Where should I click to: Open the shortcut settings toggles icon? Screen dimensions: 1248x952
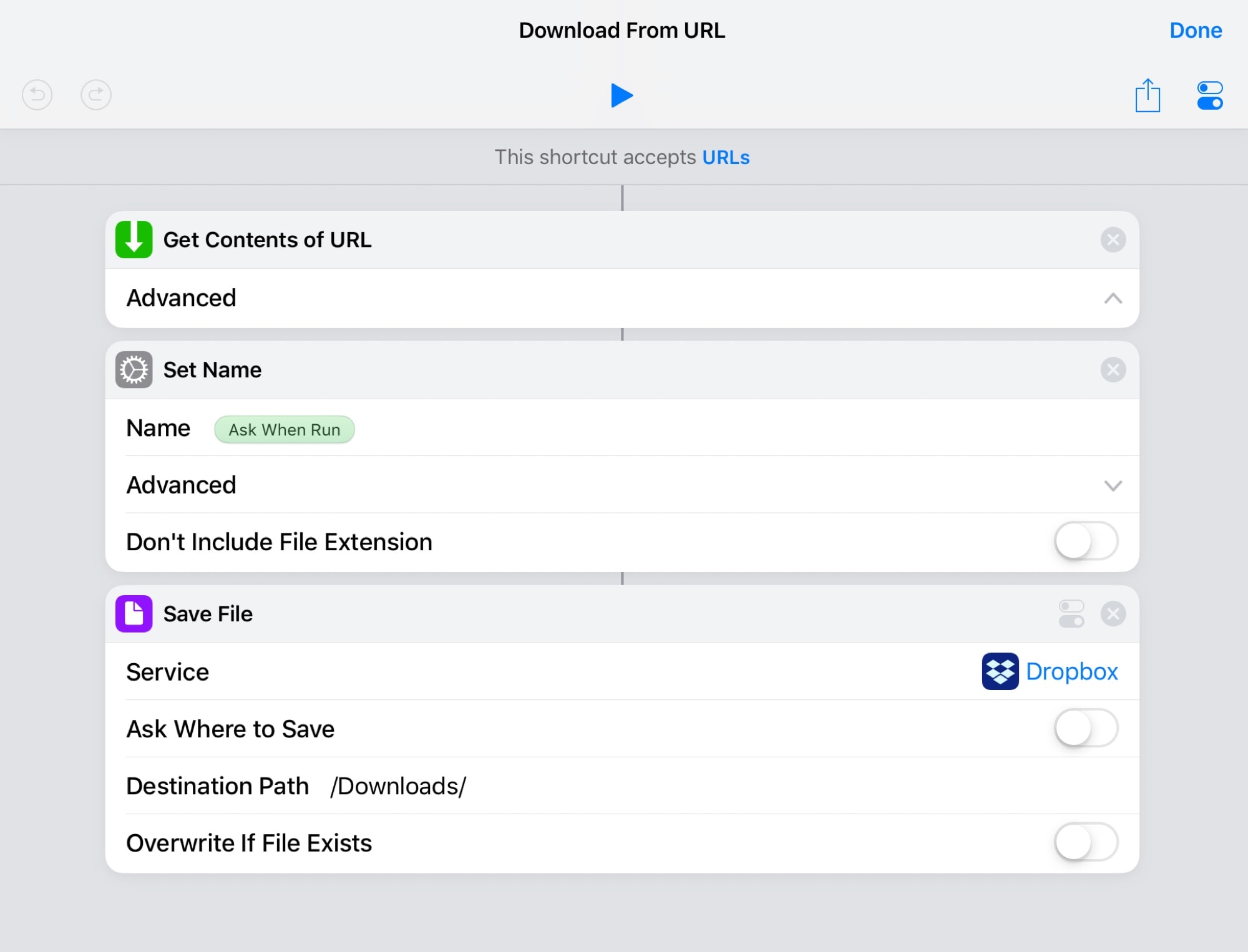pos(1209,95)
